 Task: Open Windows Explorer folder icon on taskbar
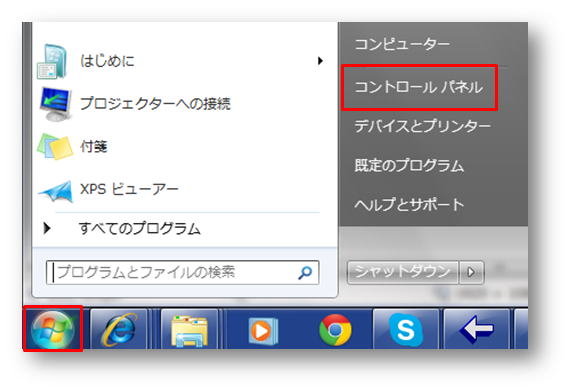pos(189,329)
